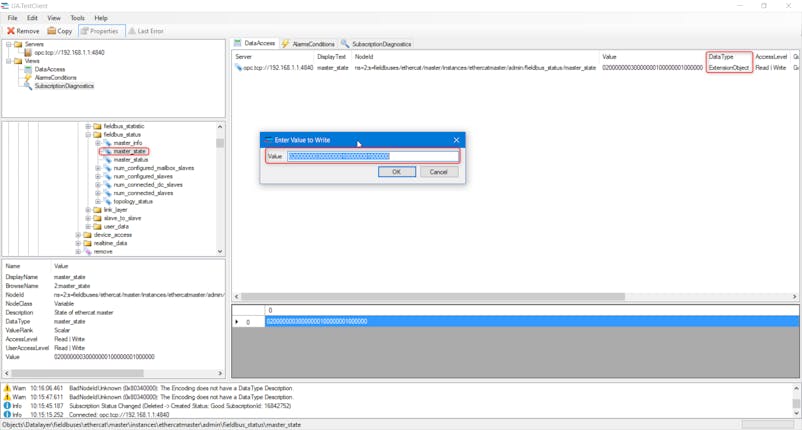
Task: Close the Enter Value to Write dialog
Action: point(457,140)
